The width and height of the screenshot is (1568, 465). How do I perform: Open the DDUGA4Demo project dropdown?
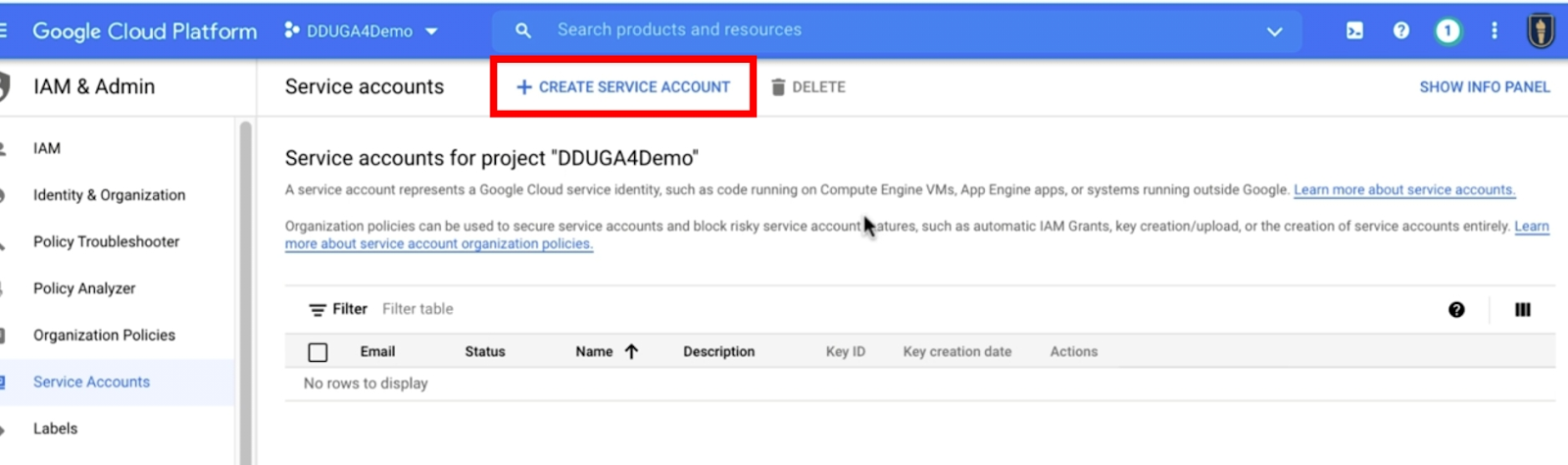(361, 30)
